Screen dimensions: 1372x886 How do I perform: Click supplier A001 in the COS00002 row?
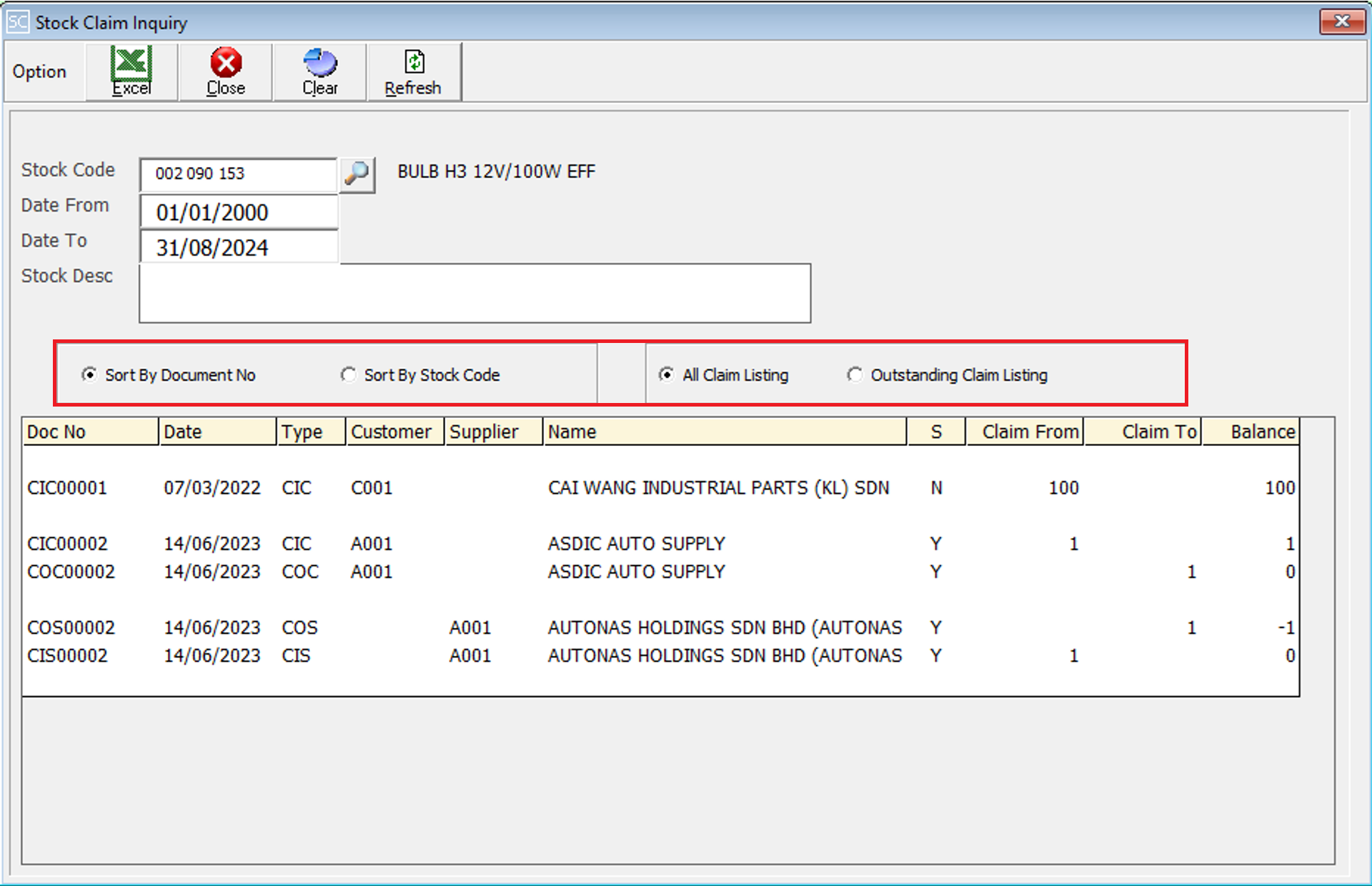click(470, 627)
